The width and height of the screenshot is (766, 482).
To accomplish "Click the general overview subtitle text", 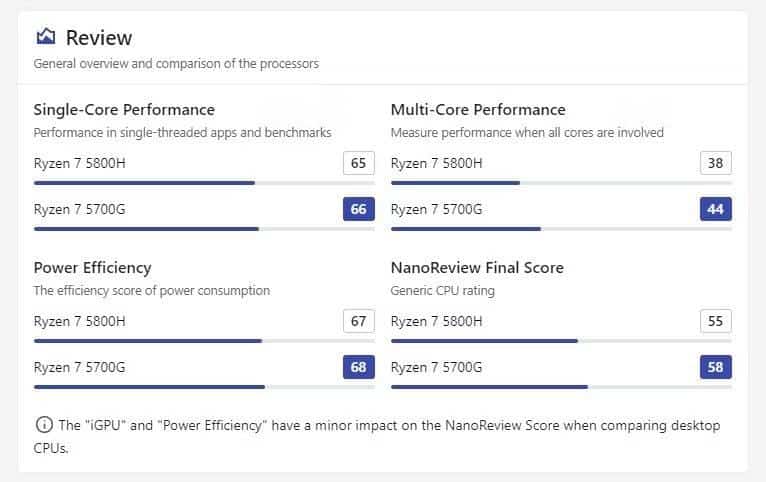I will [x=176, y=63].
